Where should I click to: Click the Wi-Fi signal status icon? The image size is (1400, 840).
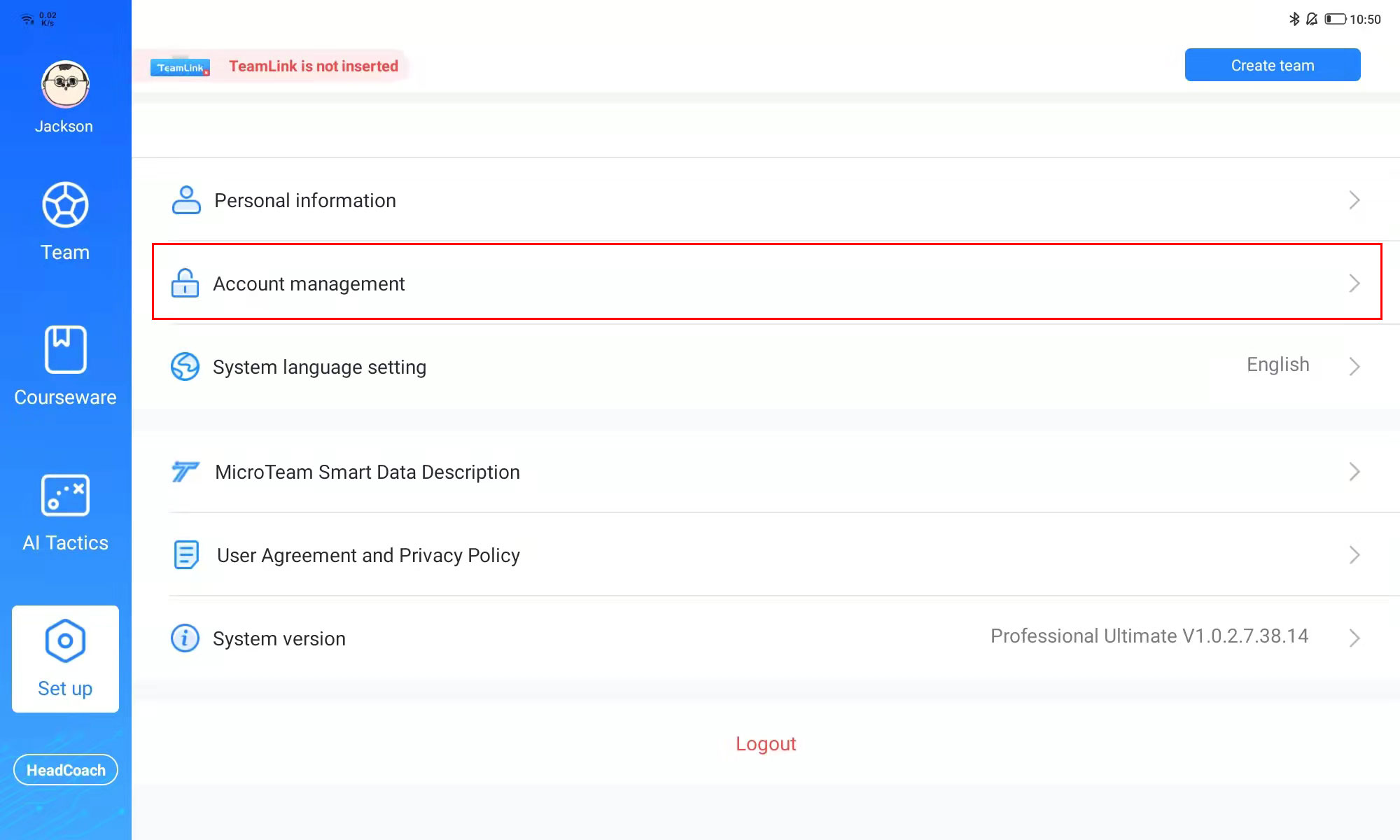tap(27, 20)
